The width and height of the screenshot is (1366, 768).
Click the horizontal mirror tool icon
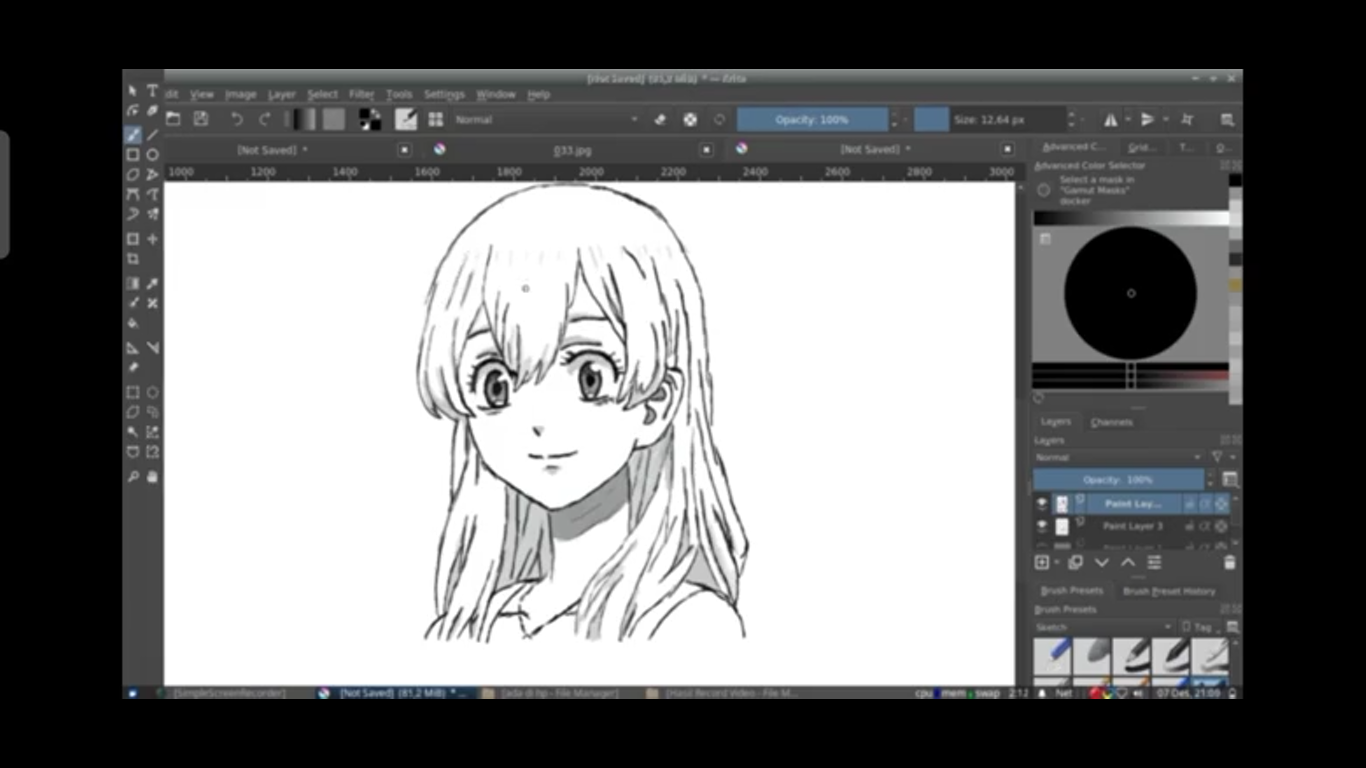coord(1110,120)
